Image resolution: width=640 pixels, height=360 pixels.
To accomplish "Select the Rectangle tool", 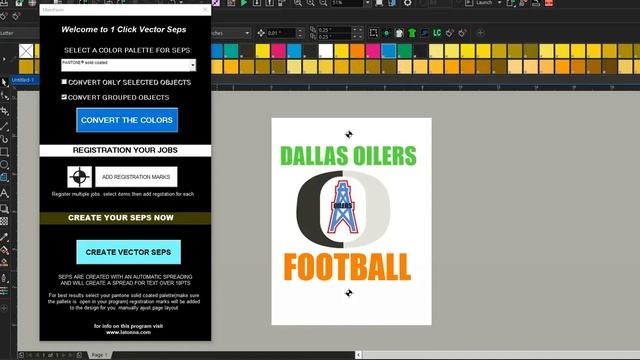I will pyautogui.click(x=4, y=152).
